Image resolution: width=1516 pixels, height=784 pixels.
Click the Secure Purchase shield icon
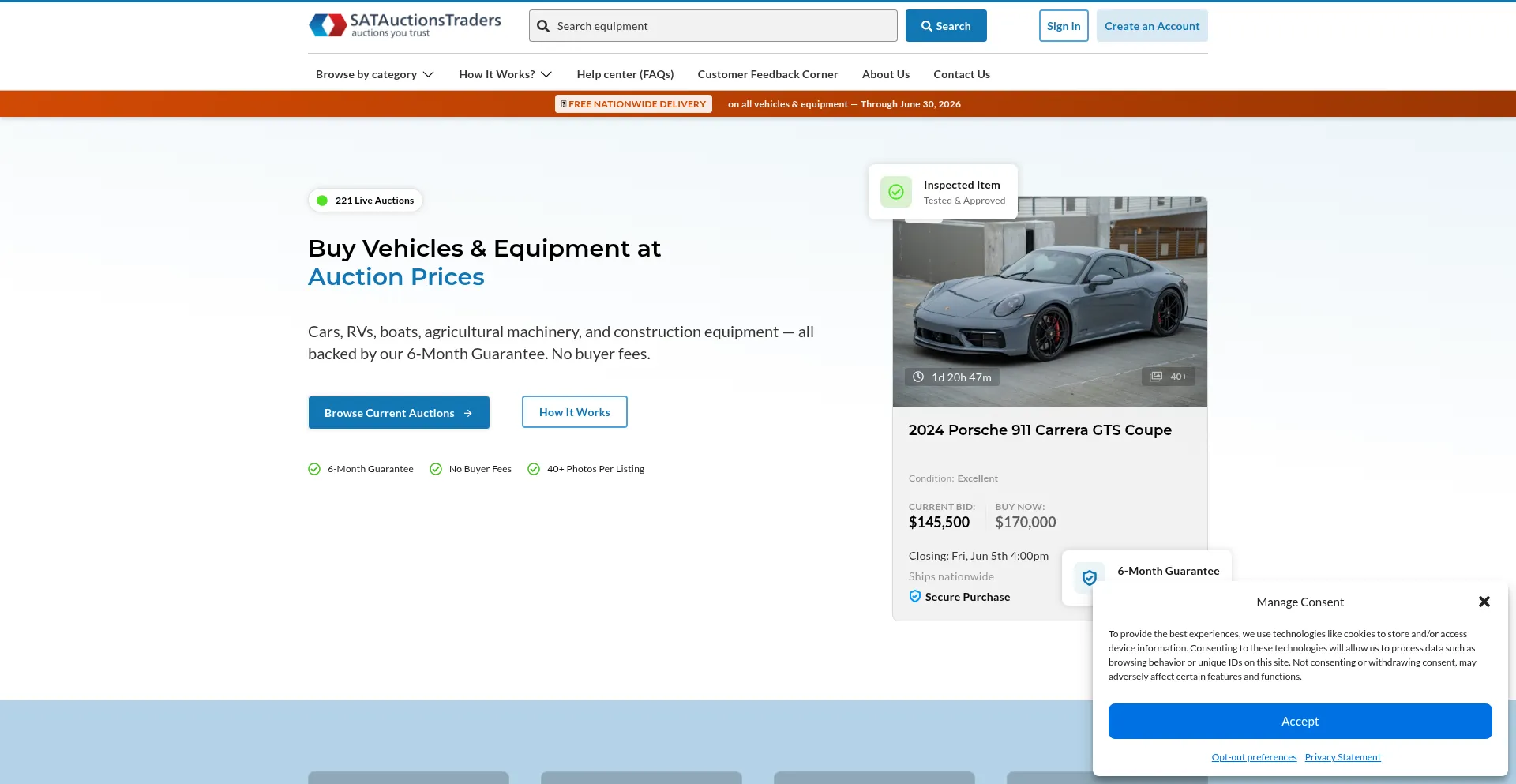(x=915, y=597)
